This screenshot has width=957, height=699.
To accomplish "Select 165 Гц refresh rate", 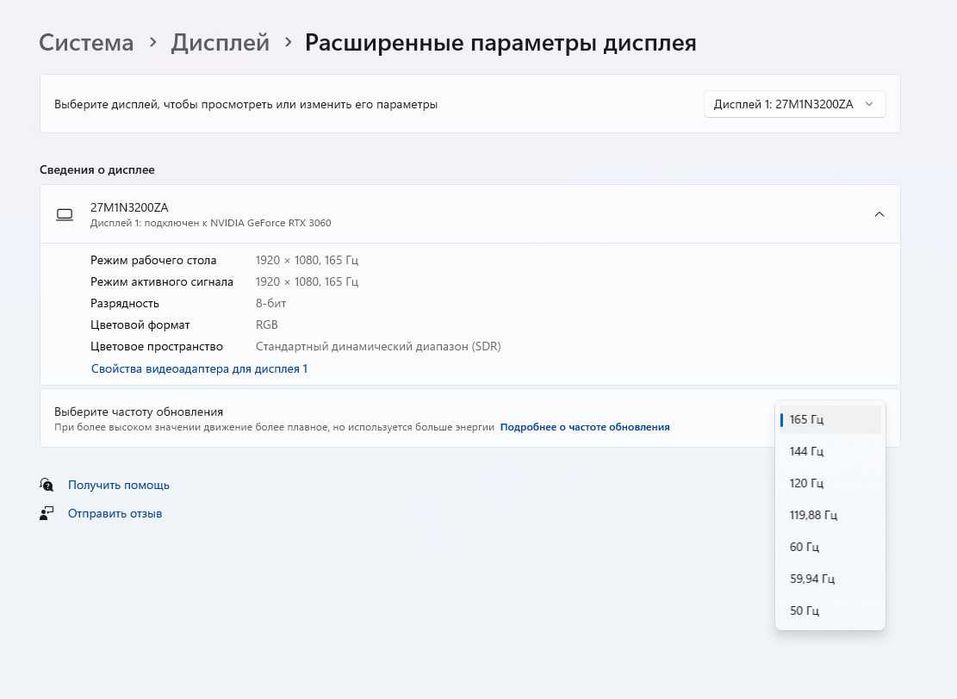I will pos(830,419).
